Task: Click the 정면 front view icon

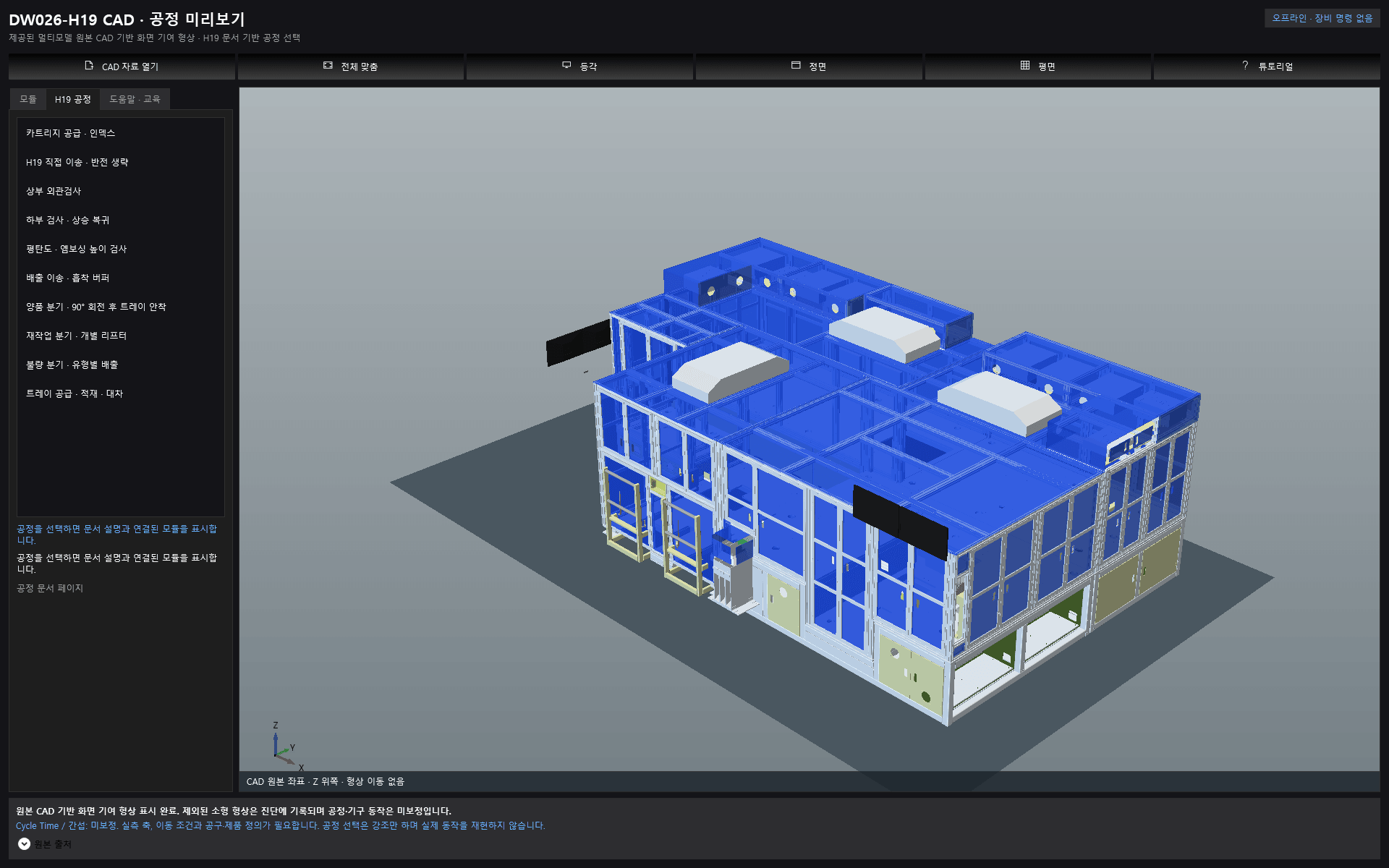Action: [x=796, y=66]
